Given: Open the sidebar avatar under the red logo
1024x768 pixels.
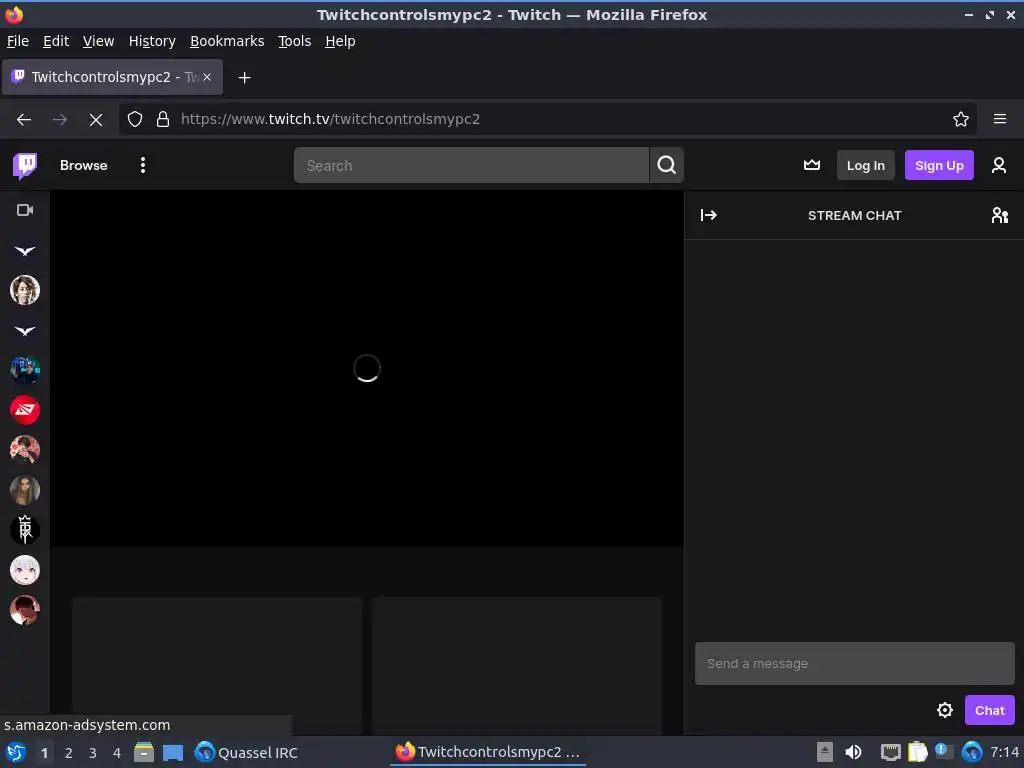Looking at the screenshot, I should pos(25,450).
